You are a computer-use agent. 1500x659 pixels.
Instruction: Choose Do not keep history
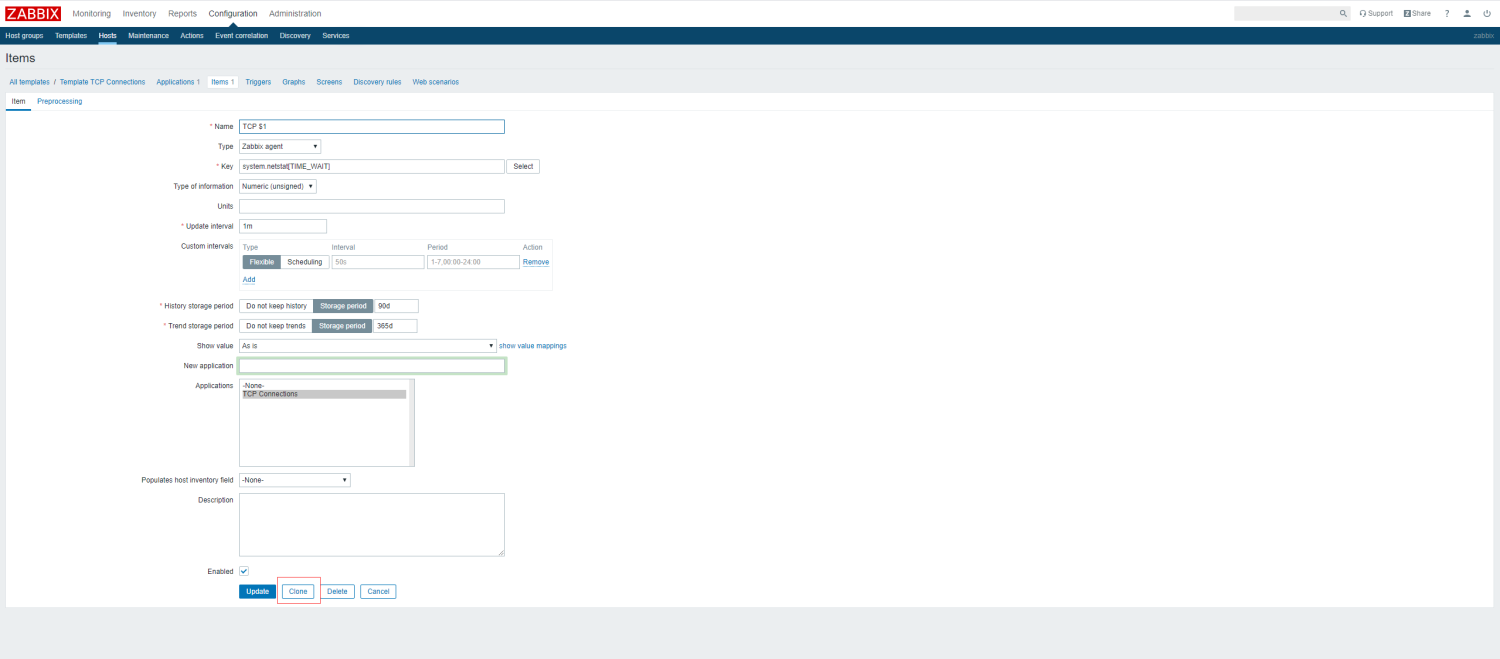[276, 306]
